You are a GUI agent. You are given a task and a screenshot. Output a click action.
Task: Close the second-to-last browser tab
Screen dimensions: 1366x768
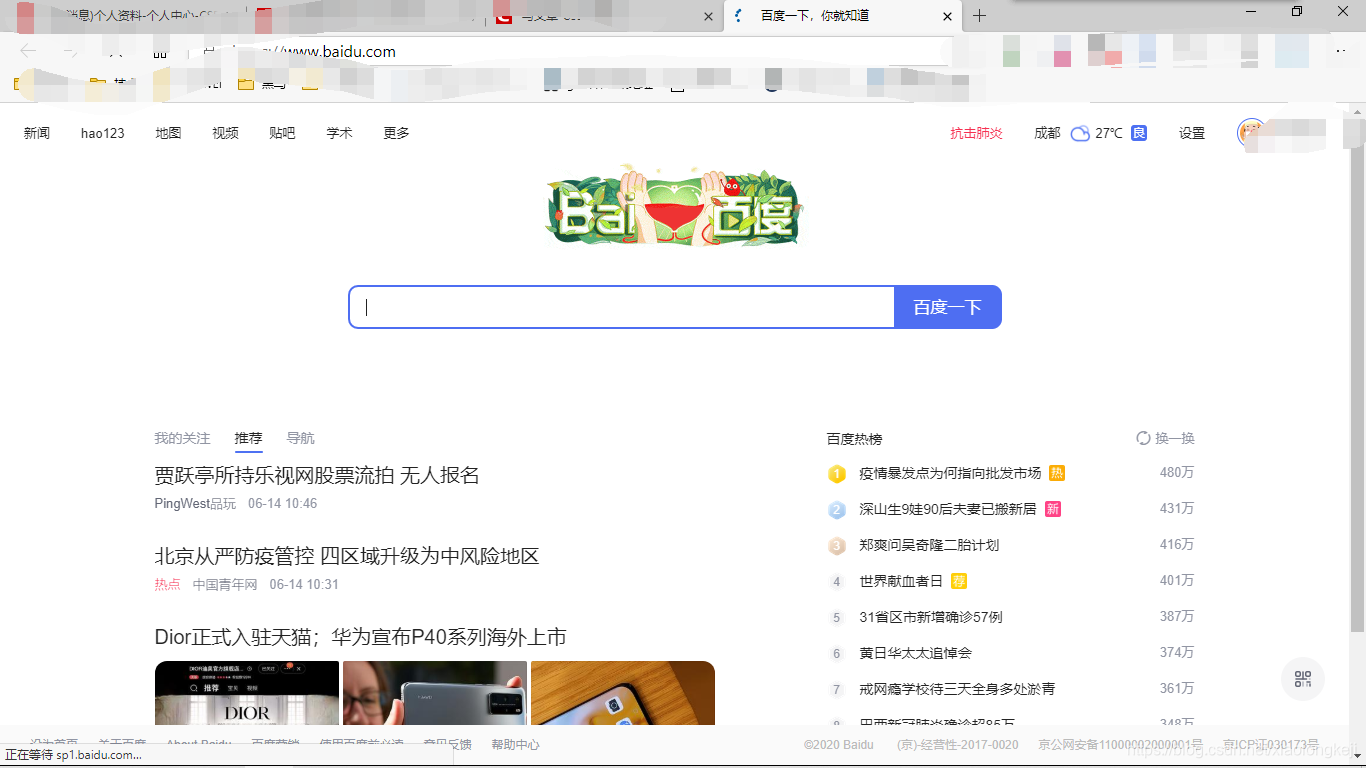(709, 16)
